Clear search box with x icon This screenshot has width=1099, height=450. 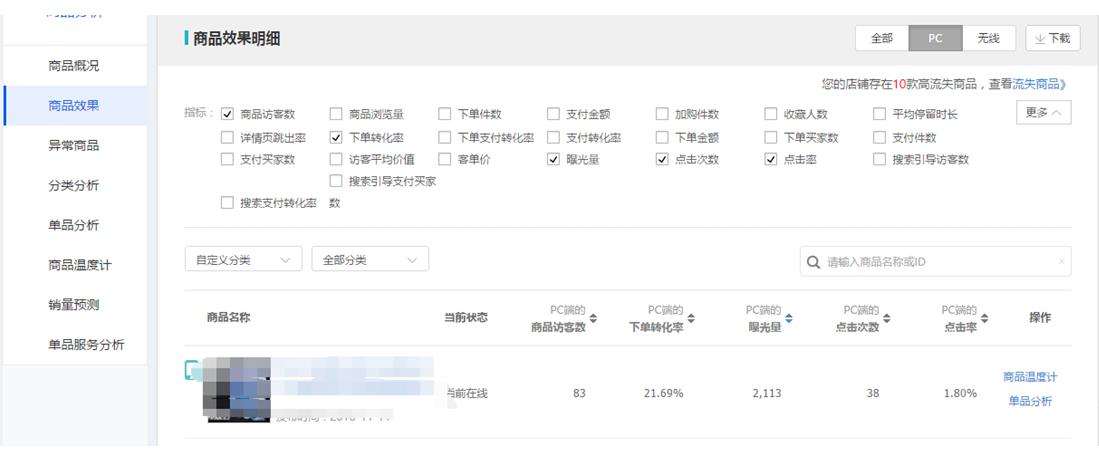[x=1061, y=262]
